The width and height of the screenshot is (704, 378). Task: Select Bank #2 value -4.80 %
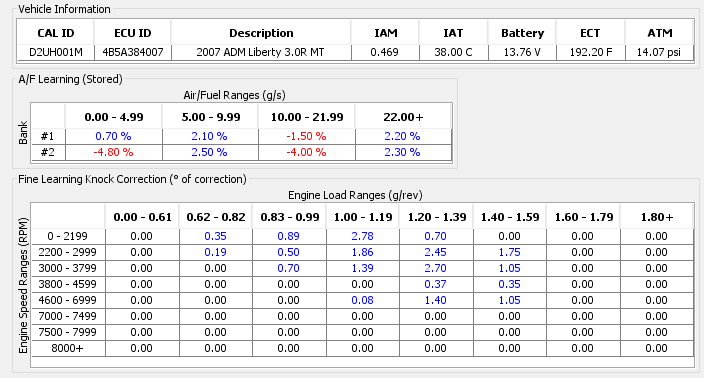(114, 152)
